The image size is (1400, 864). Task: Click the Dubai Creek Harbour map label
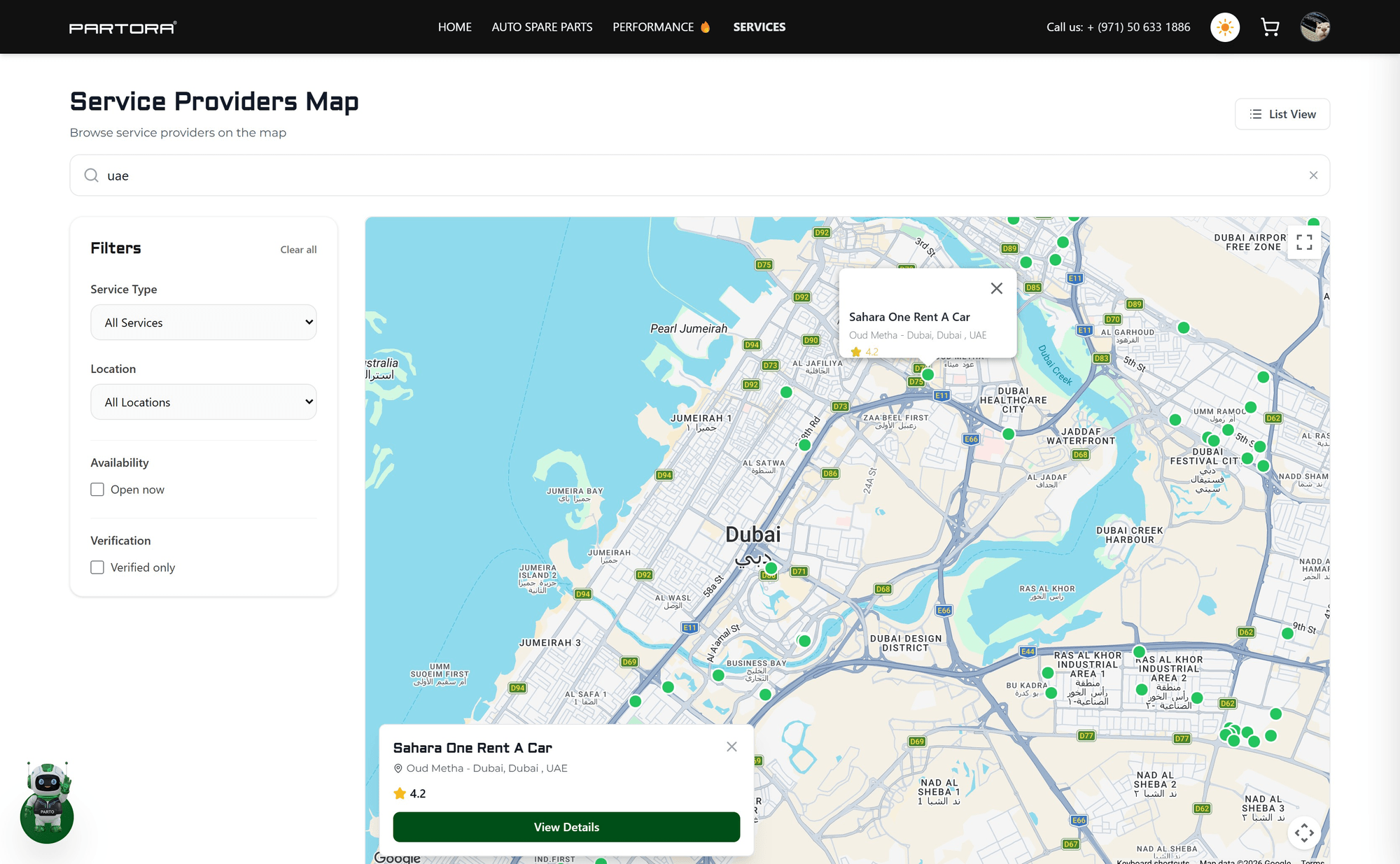point(1130,535)
